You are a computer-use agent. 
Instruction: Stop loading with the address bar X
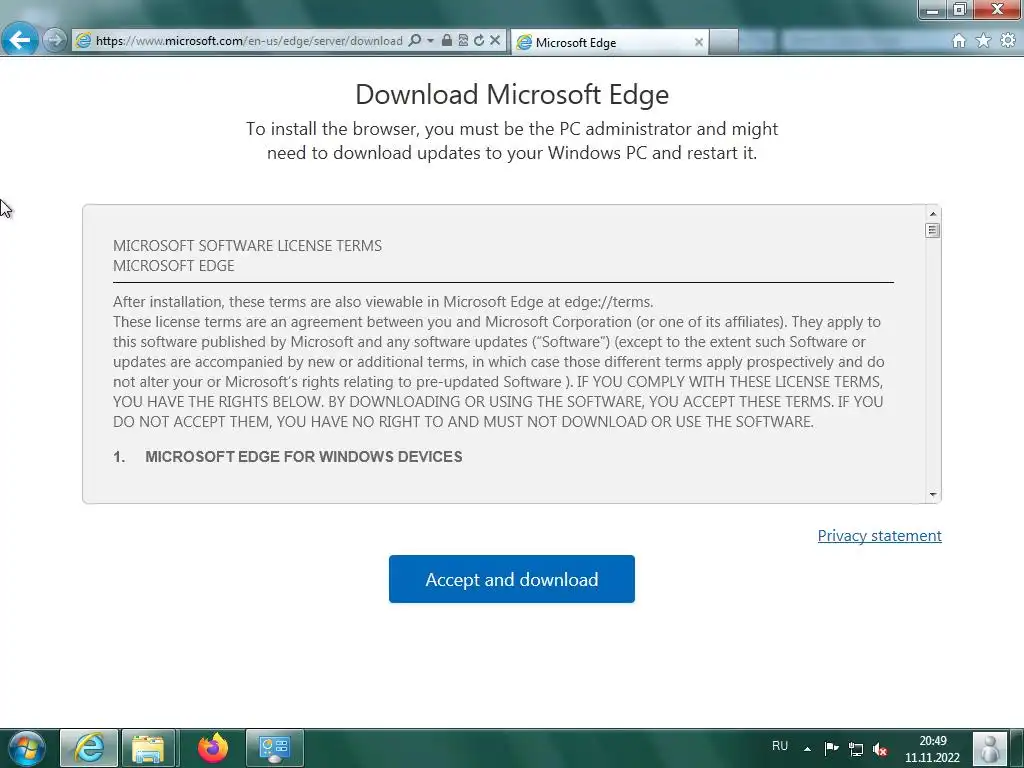[495, 40]
